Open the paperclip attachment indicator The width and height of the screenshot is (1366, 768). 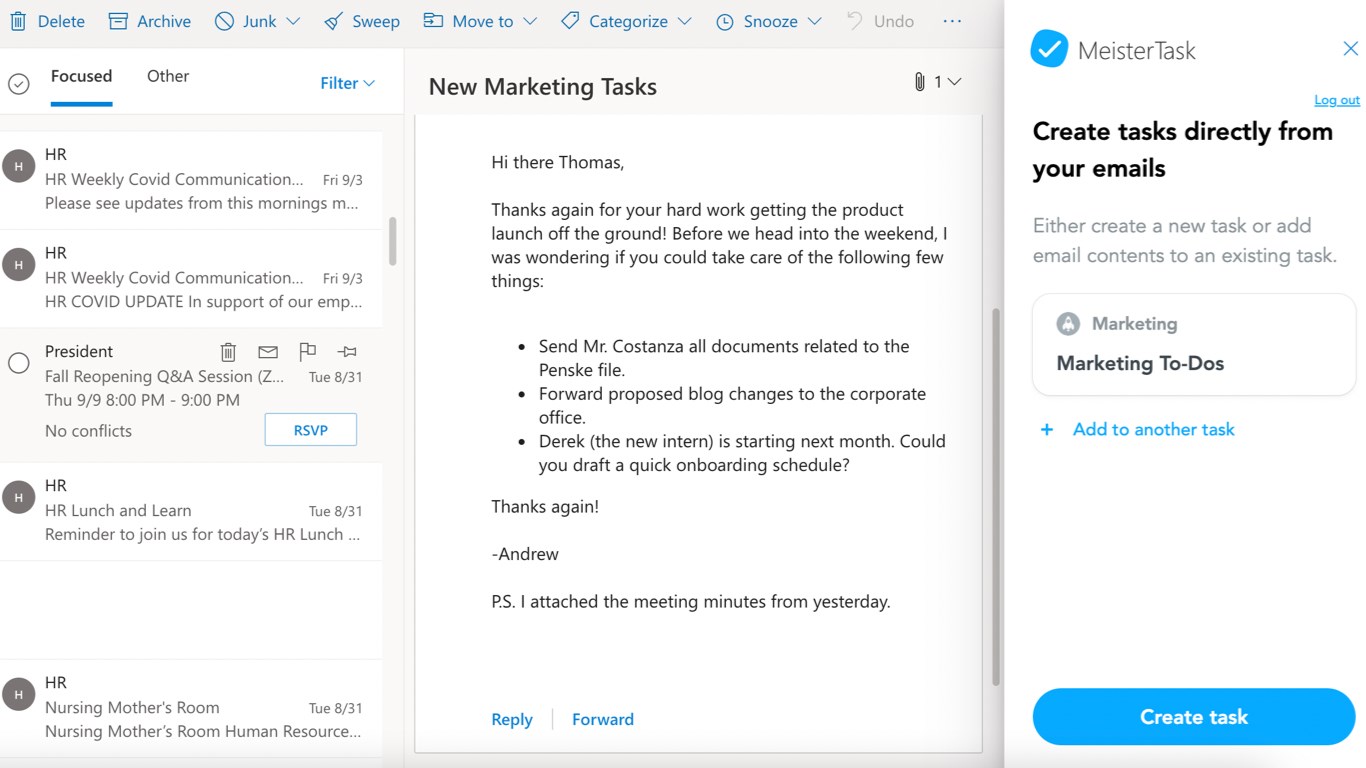pyautogui.click(x=919, y=82)
